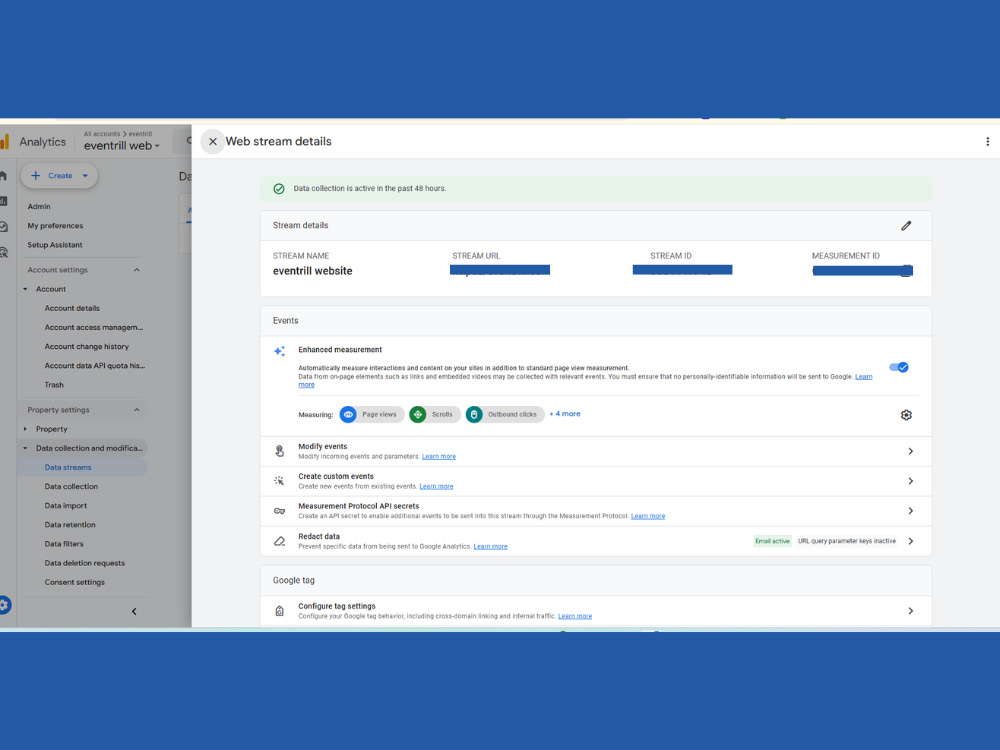Viewport: 1000px width, 750px height.
Task: Expand Create custom events chevron arrow
Action: point(911,482)
